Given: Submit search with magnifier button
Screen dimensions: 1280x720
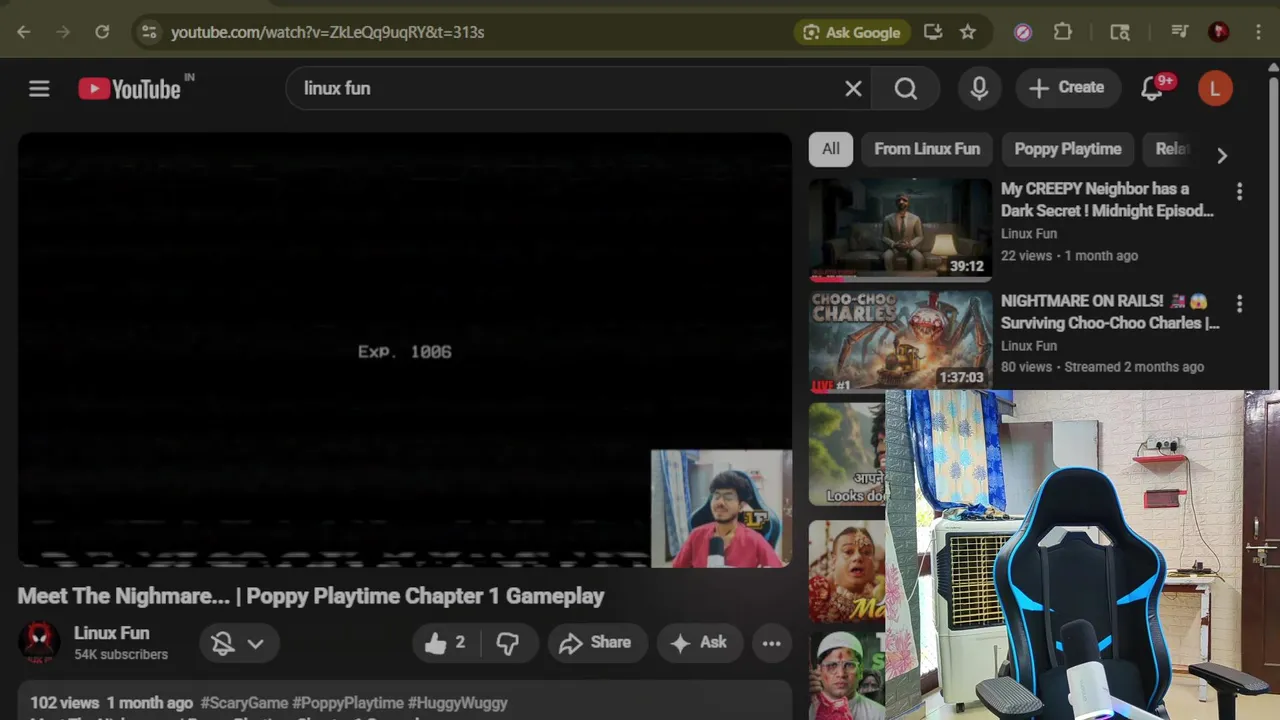Looking at the screenshot, I should [905, 89].
